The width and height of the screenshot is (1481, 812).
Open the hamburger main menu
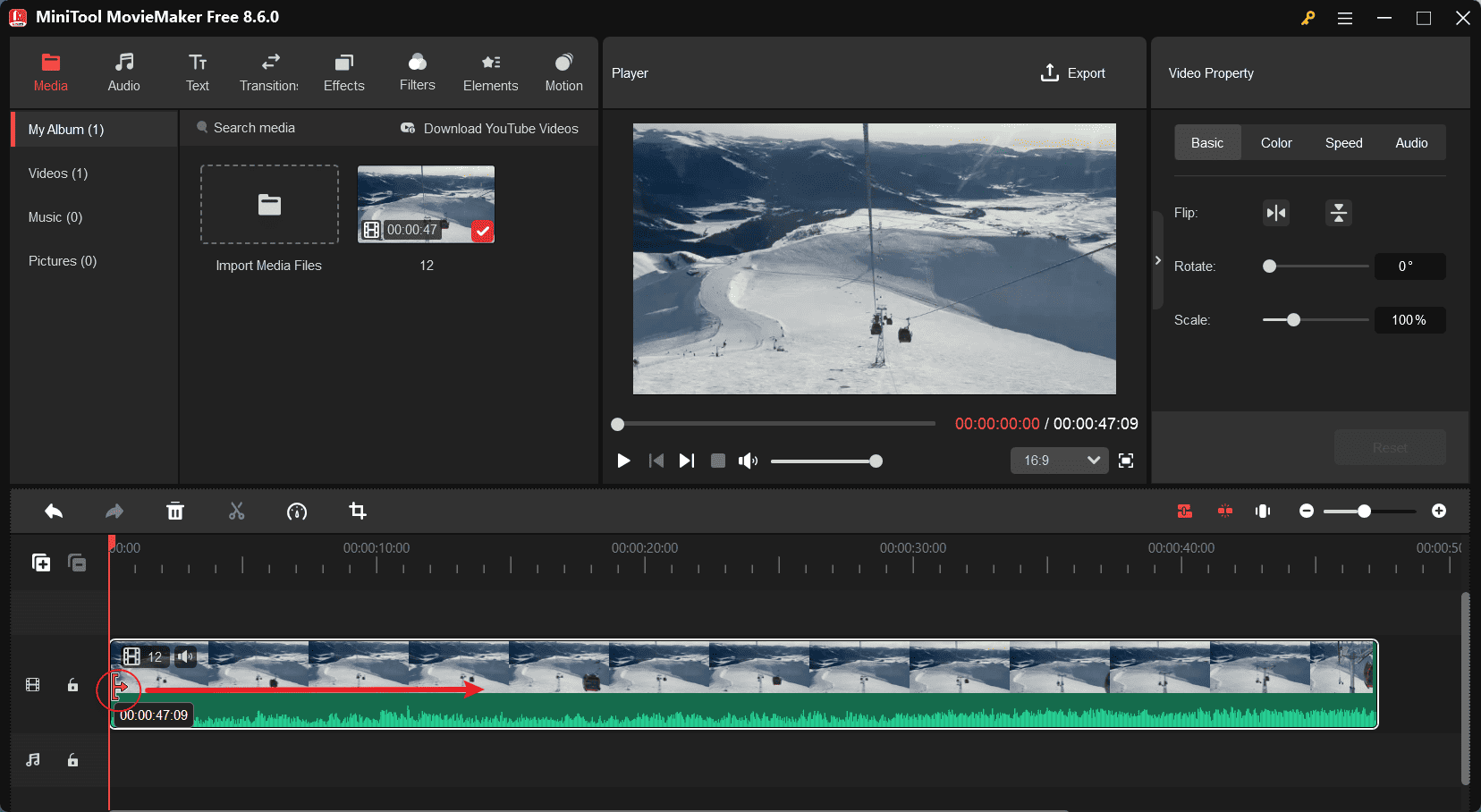1345,18
